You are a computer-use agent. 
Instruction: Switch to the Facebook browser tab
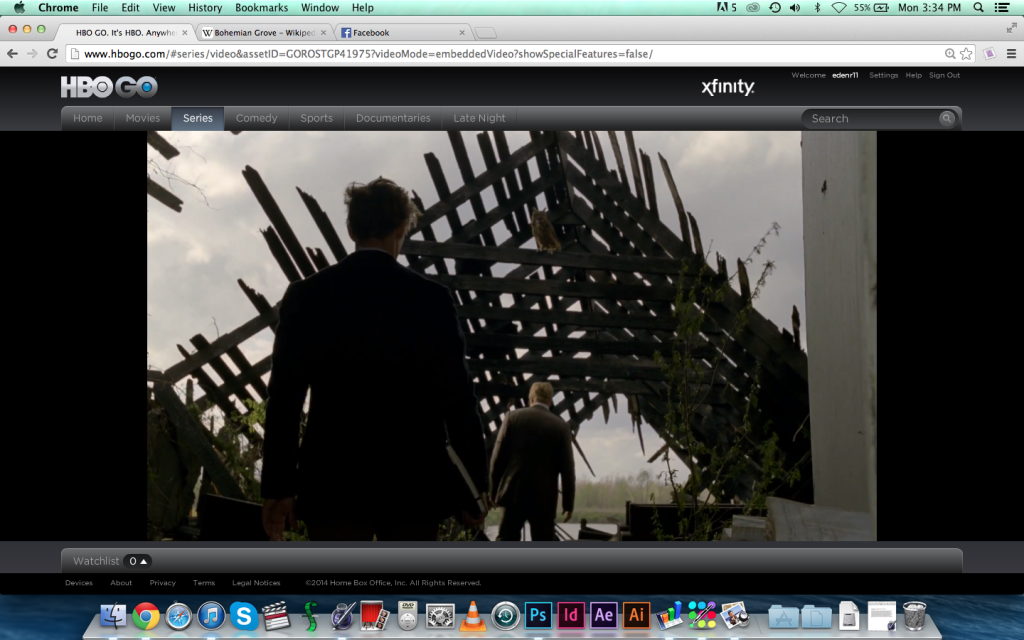click(x=400, y=32)
